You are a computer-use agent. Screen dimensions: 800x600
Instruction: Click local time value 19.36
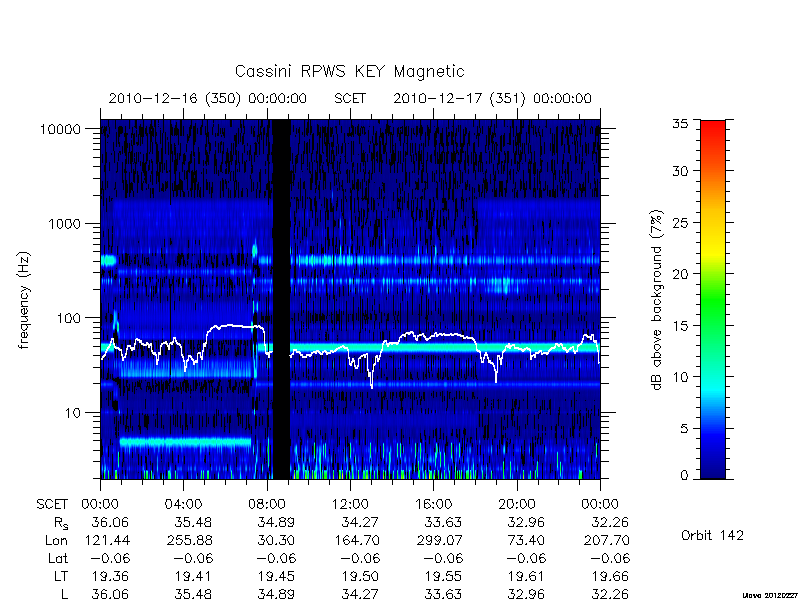110,577
